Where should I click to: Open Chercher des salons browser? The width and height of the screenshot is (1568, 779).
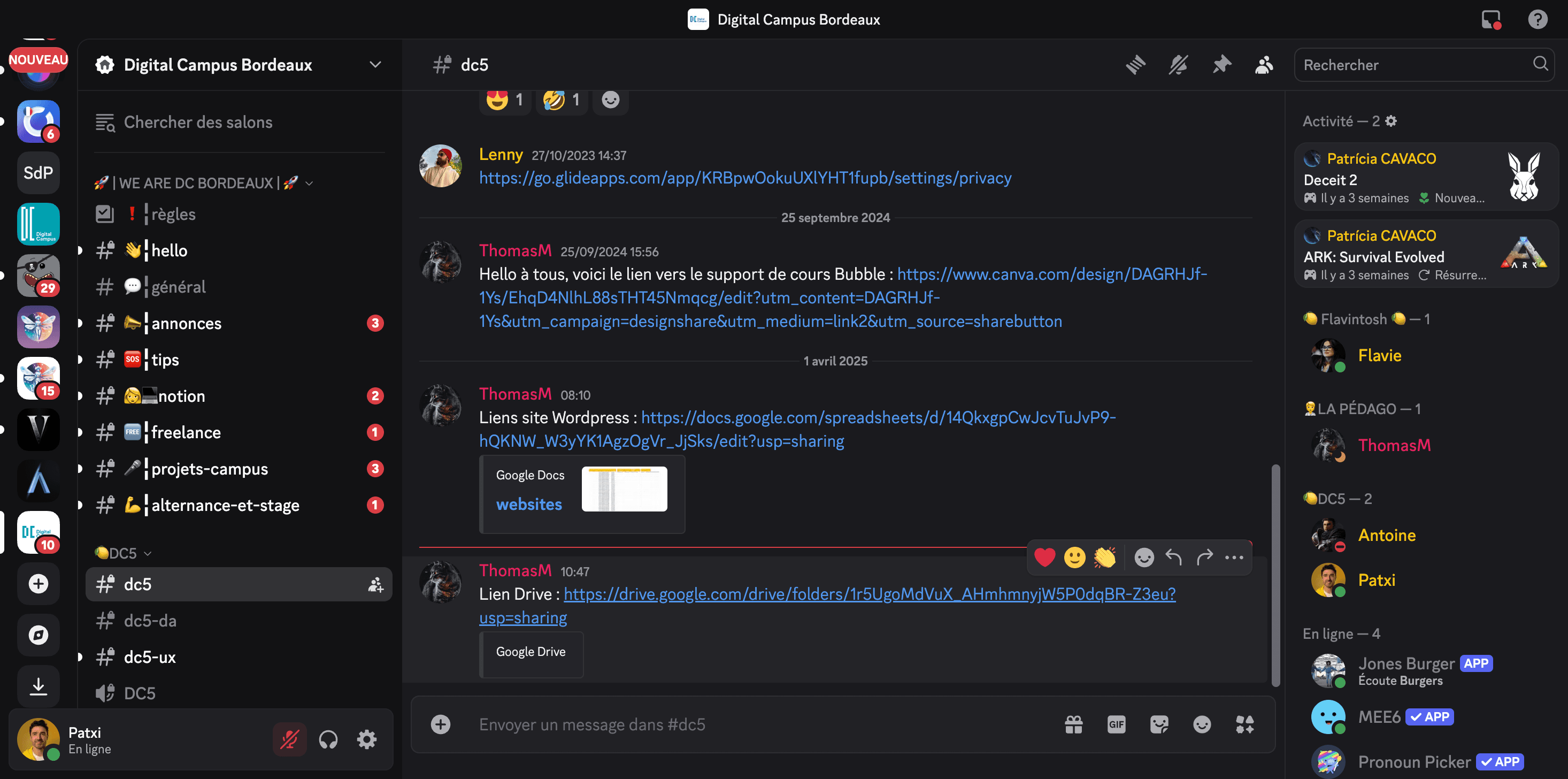(x=239, y=122)
